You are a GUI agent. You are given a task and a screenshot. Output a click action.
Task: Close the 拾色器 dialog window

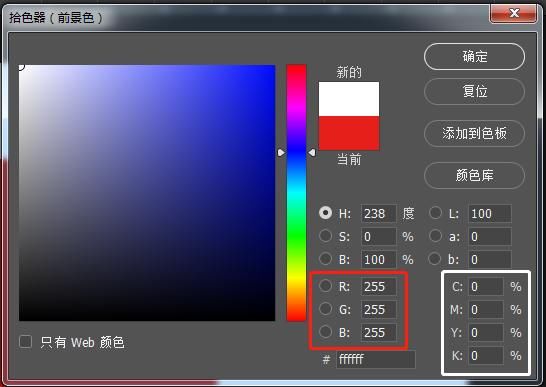tap(514, 14)
